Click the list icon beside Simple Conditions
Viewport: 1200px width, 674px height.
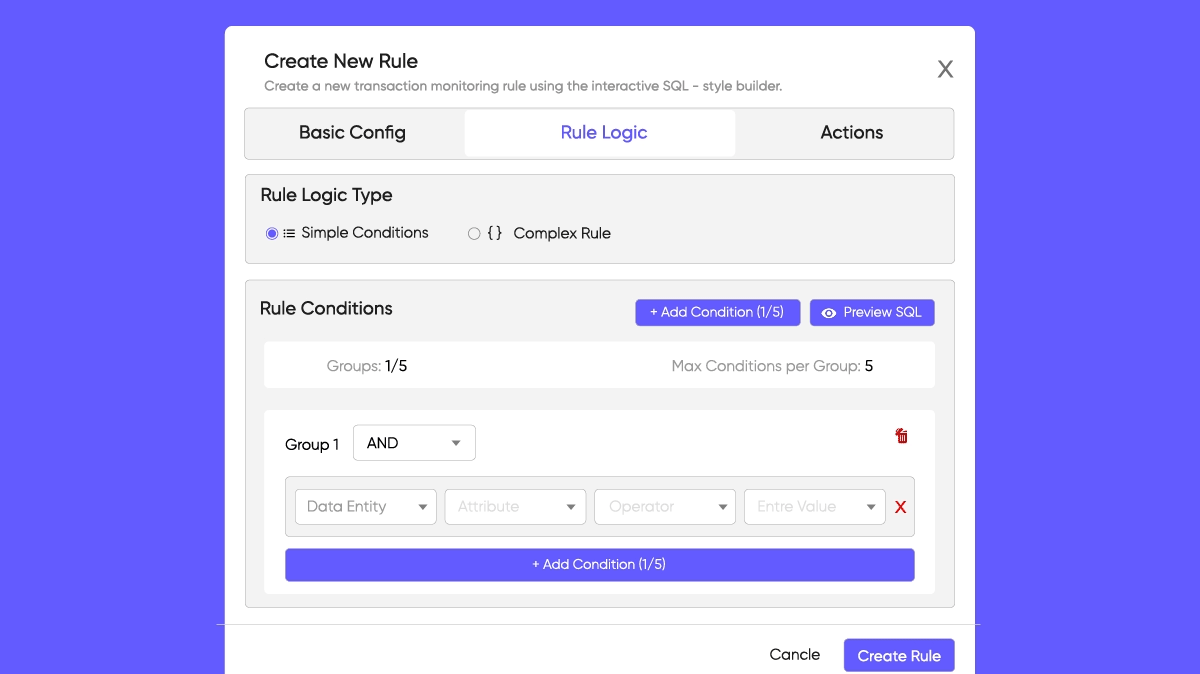[x=289, y=233]
